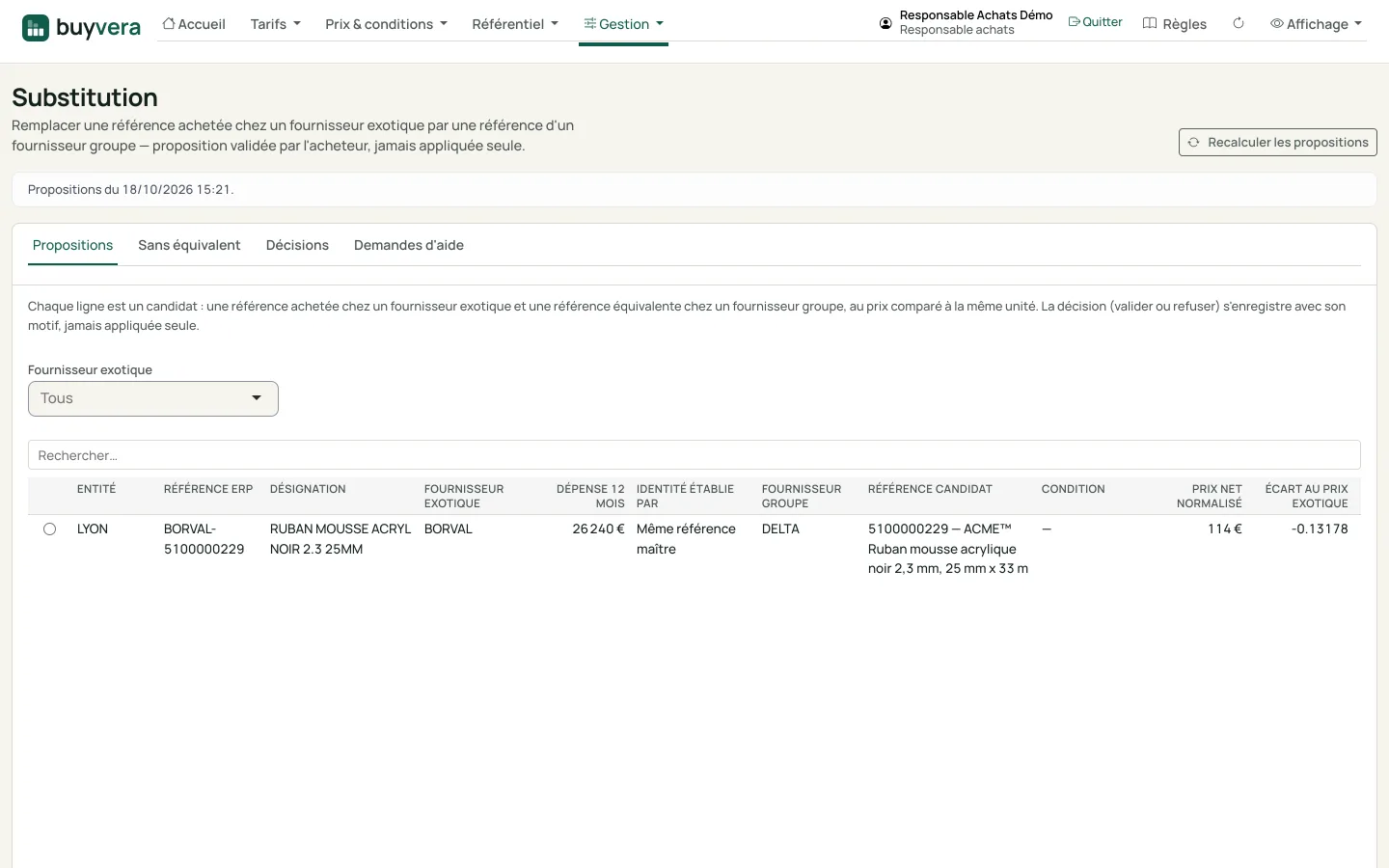This screenshot has height=868, width=1389.
Task: Select the LYON row radio button
Action: (49, 529)
